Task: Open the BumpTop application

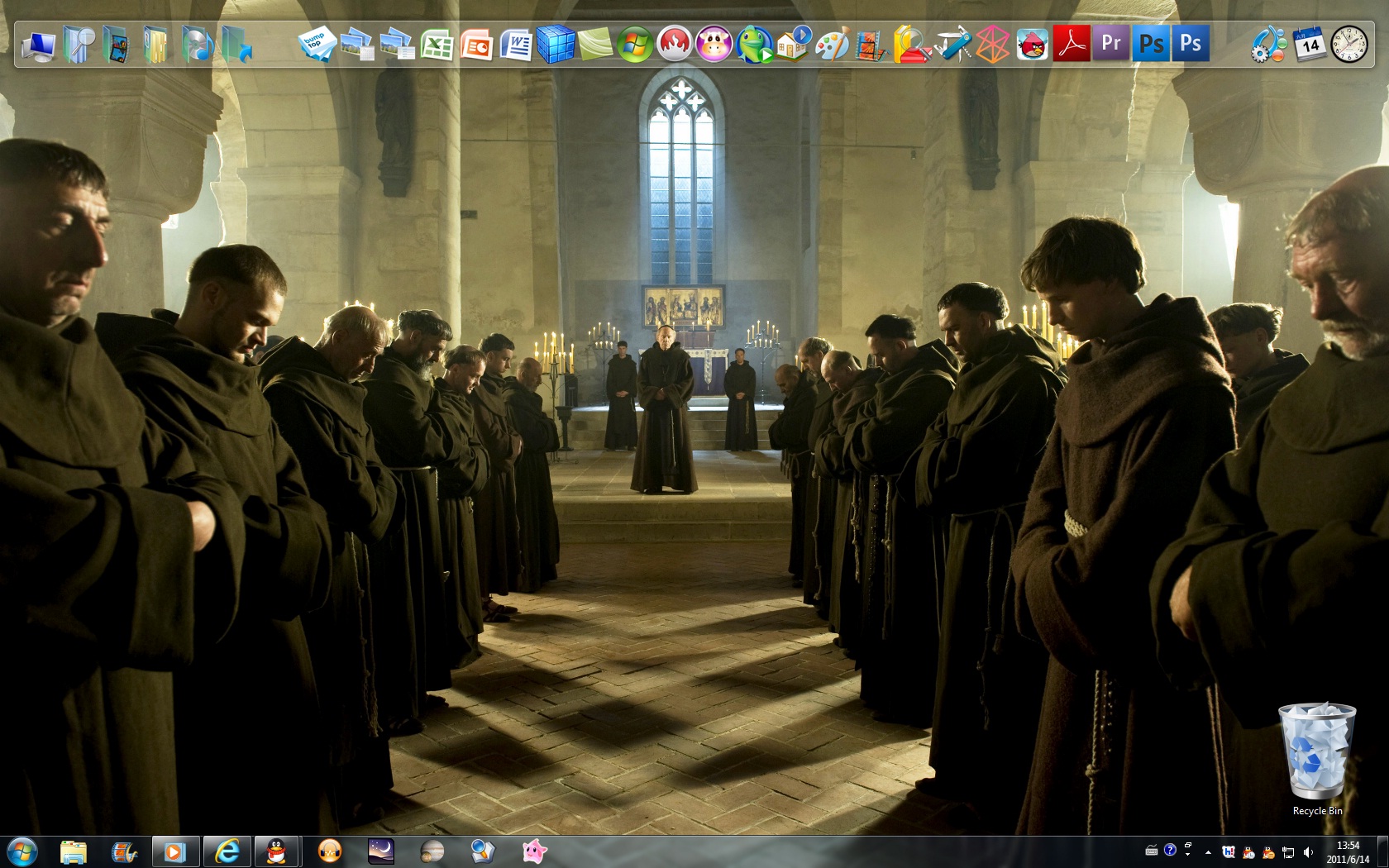Action: point(316,44)
